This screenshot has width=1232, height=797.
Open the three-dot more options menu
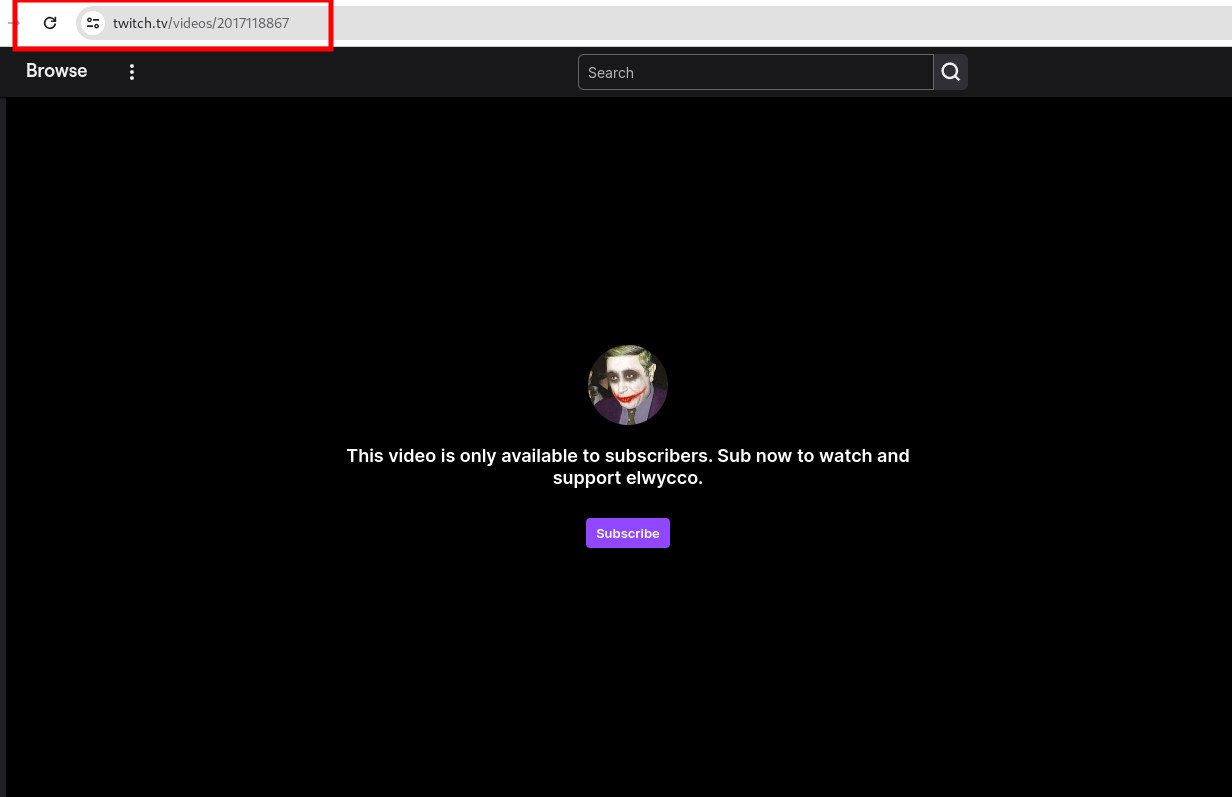click(132, 72)
